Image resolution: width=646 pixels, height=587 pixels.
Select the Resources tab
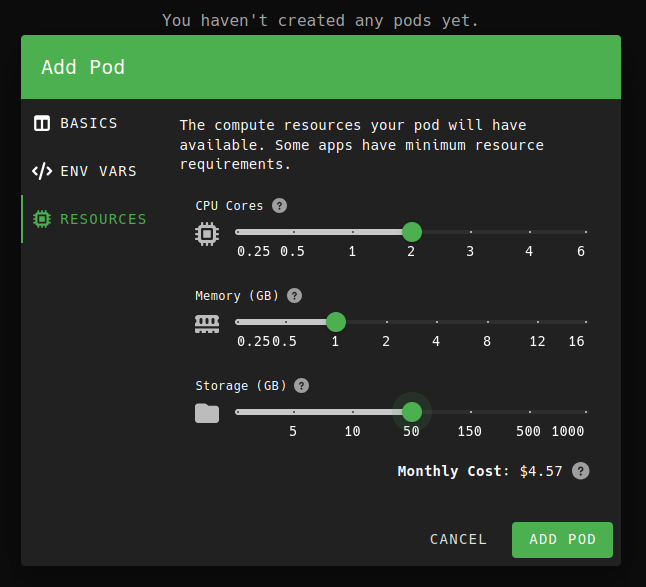(x=102, y=219)
